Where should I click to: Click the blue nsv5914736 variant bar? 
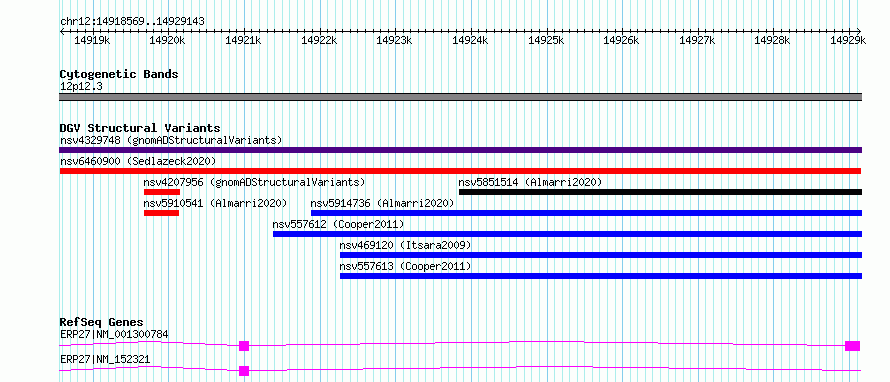click(x=586, y=213)
